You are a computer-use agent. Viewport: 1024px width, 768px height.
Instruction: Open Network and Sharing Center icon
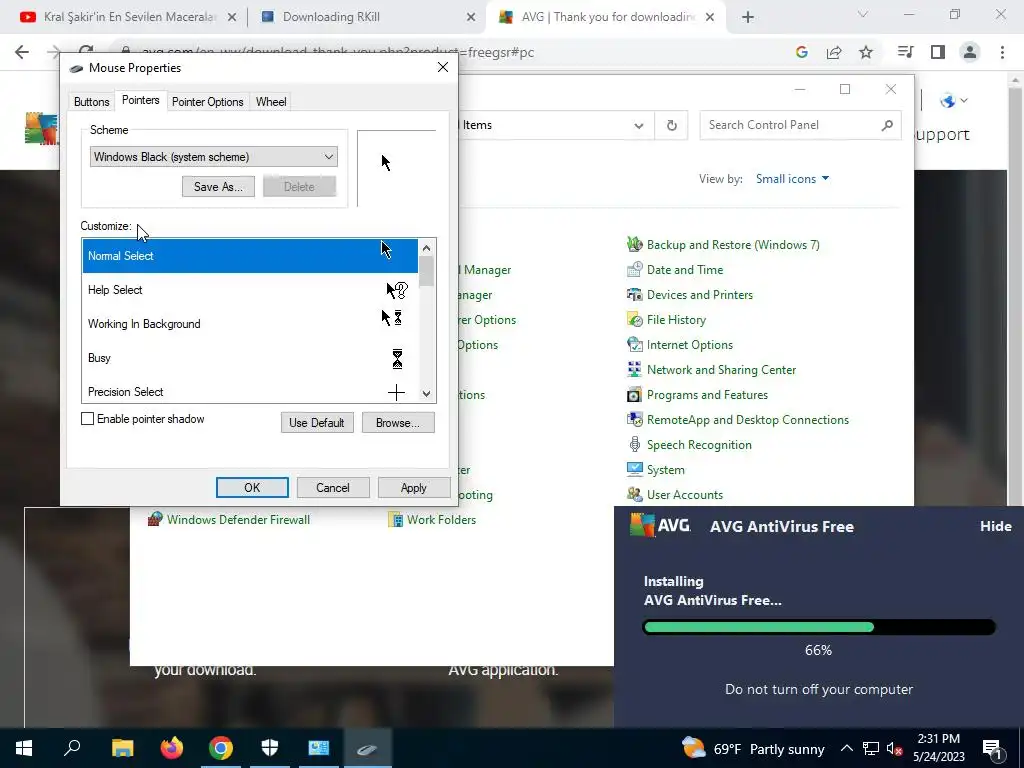[x=634, y=370]
